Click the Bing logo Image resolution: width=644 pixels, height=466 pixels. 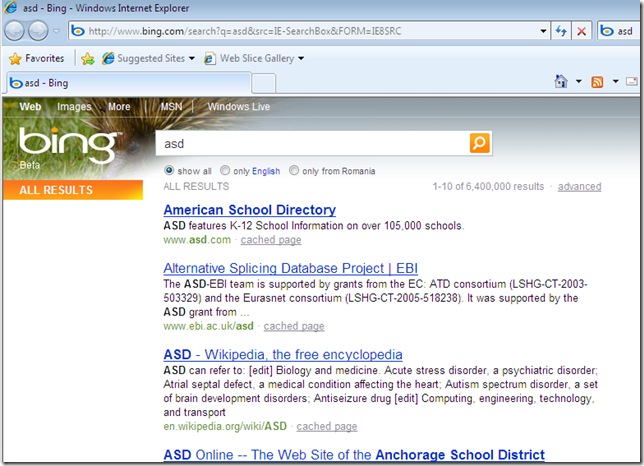click(69, 146)
